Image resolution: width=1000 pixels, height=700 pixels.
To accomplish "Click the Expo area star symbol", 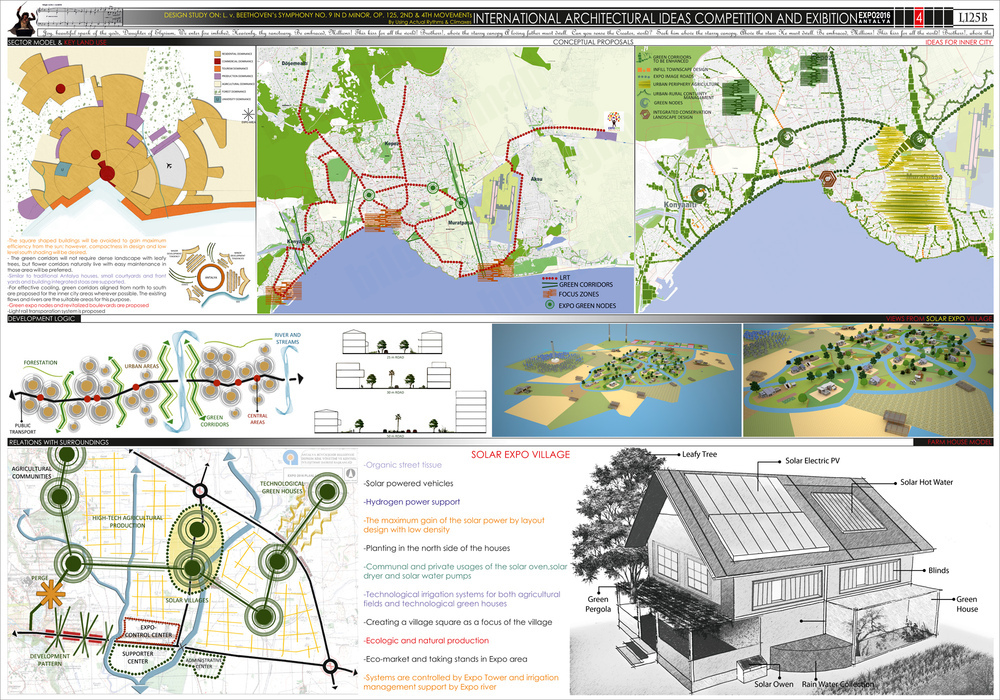I will [247, 114].
